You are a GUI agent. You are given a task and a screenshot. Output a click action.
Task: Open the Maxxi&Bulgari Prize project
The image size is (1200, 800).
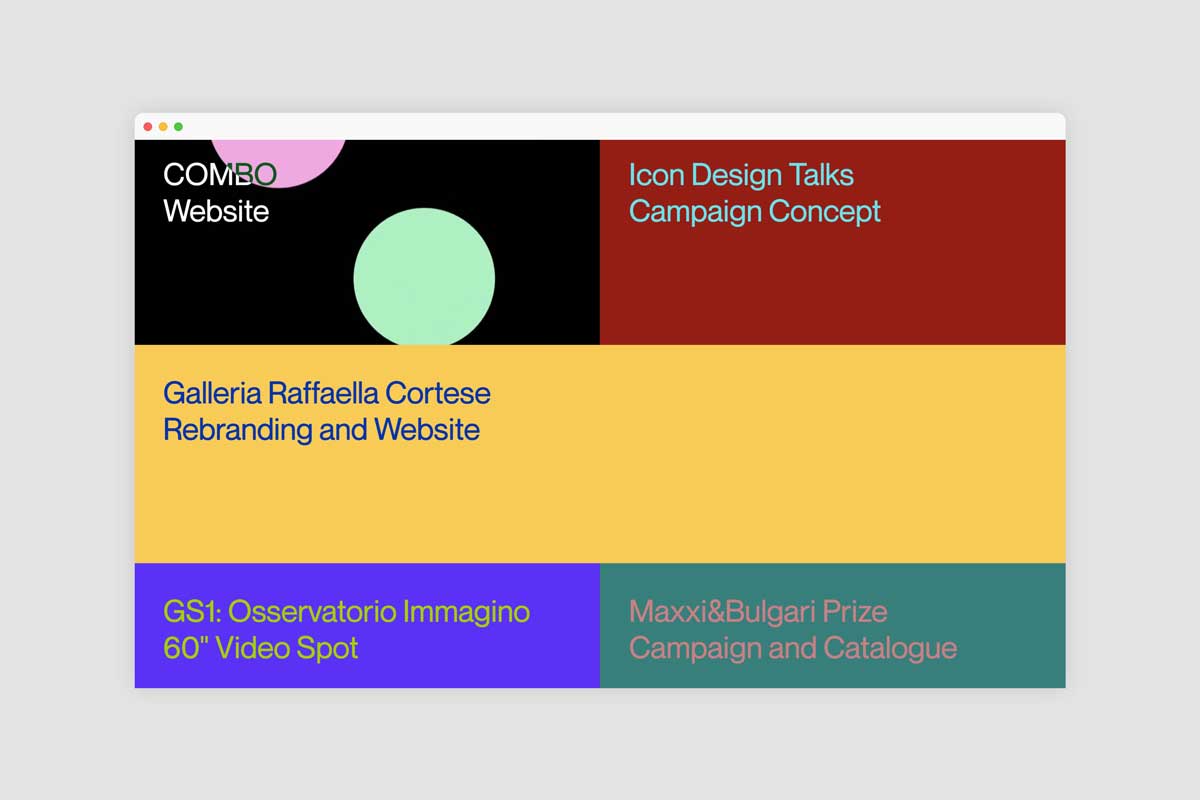point(758,611)
